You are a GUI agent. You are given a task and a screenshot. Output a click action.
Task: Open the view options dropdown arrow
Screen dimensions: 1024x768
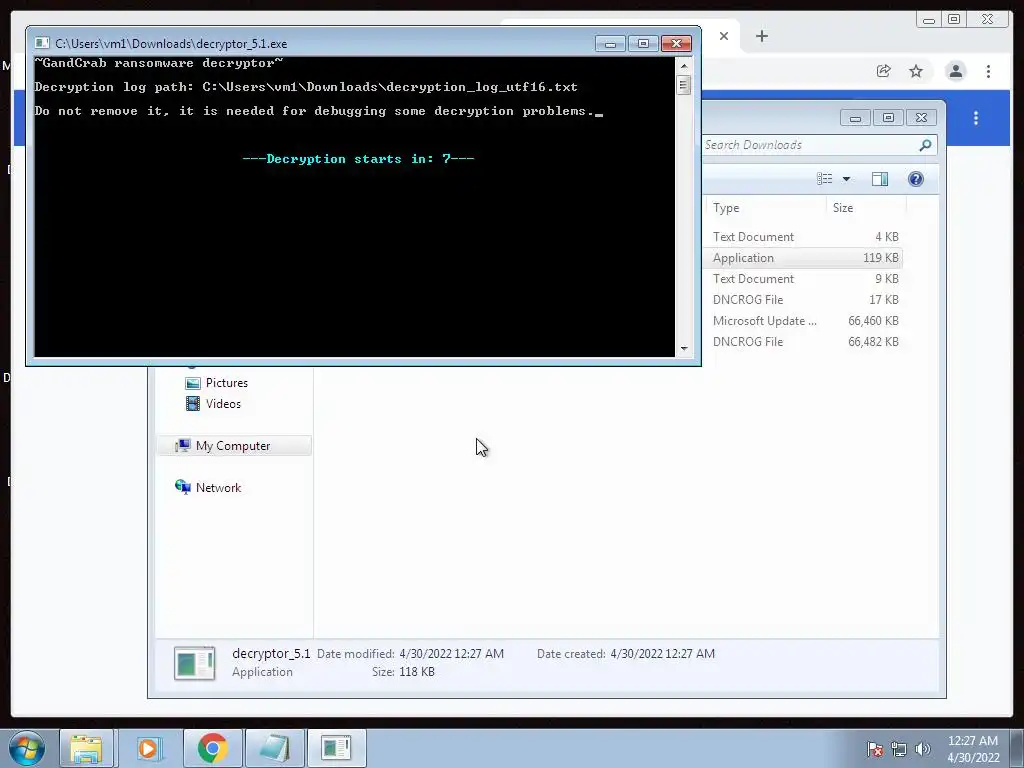click(x=846, y=179)
